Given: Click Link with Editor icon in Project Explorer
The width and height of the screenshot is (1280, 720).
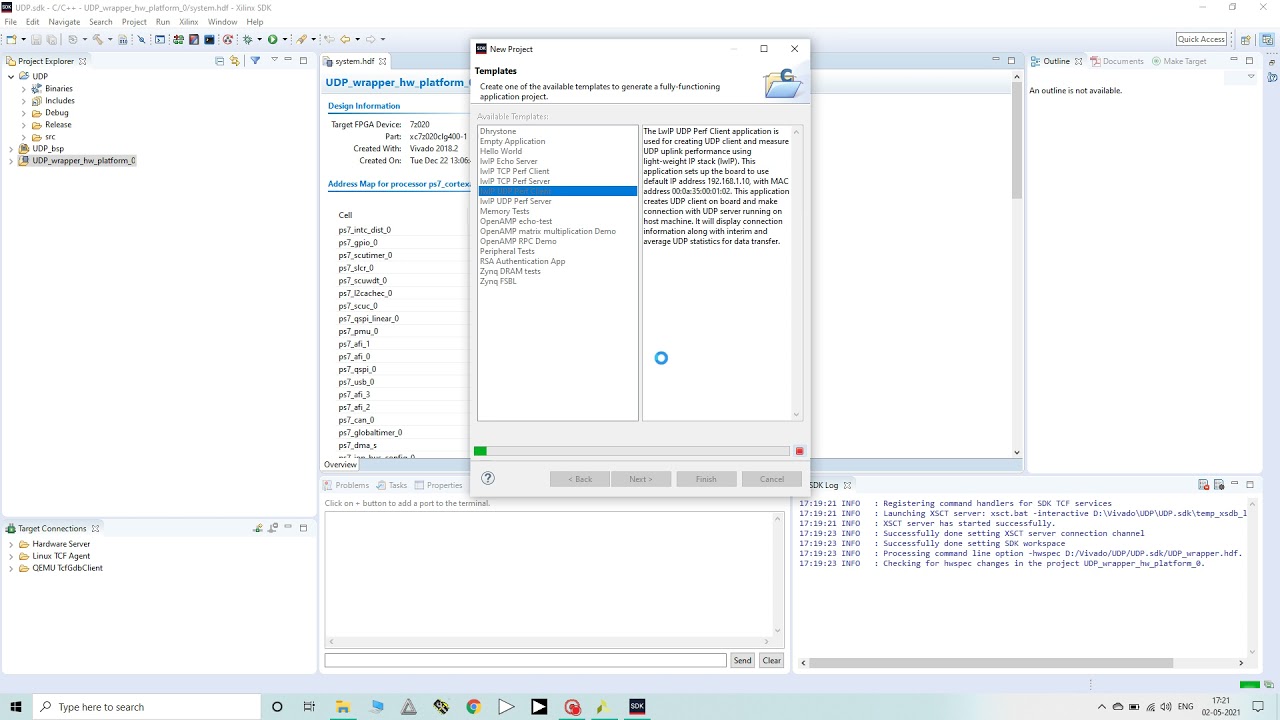Looking at the screenshot, I should [234, 61].
